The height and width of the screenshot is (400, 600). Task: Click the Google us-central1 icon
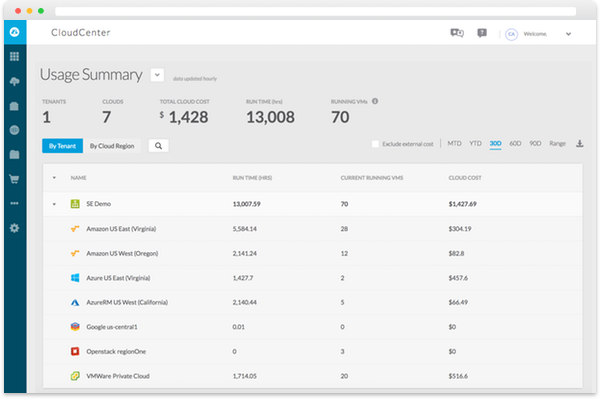[75, 327]
